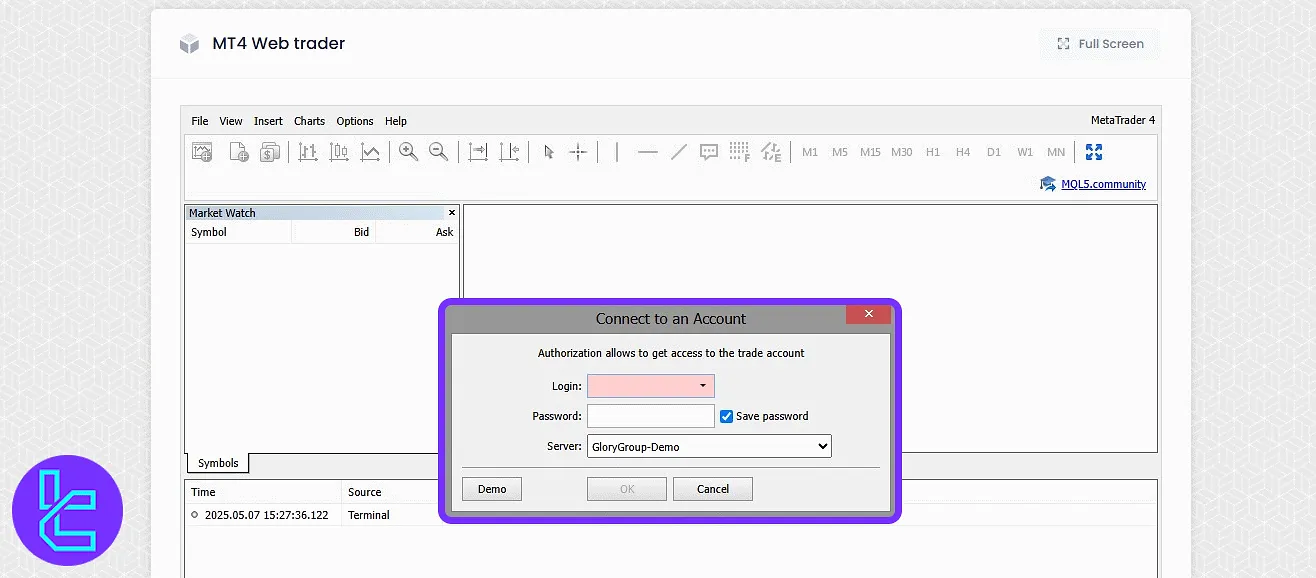The width and height of the screenshot is (1316, 578).
Task: Toggle fullscreen mode icon in toolbar
Action: click(x=1094, y=152)
